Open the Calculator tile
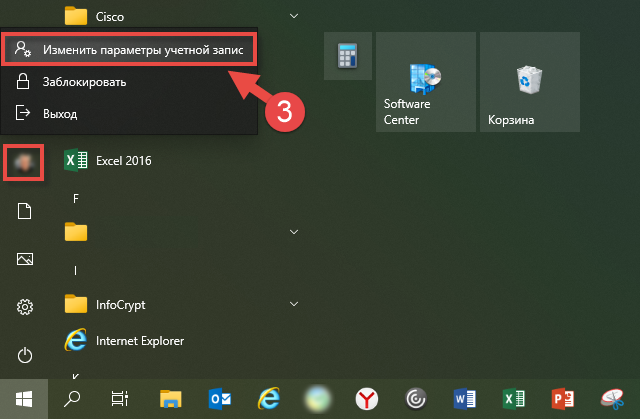 pyautogui.click(x=348, y=56)
